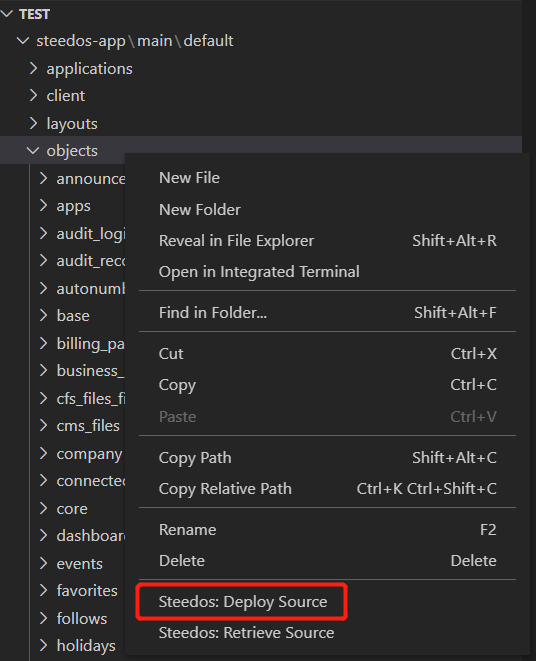
Task: Collapse the TEST root section chevron
Action: 7,14
